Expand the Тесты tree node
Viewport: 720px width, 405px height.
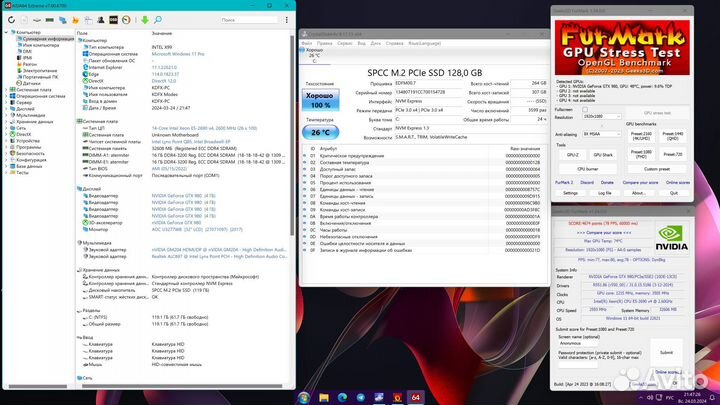point(6,173)
